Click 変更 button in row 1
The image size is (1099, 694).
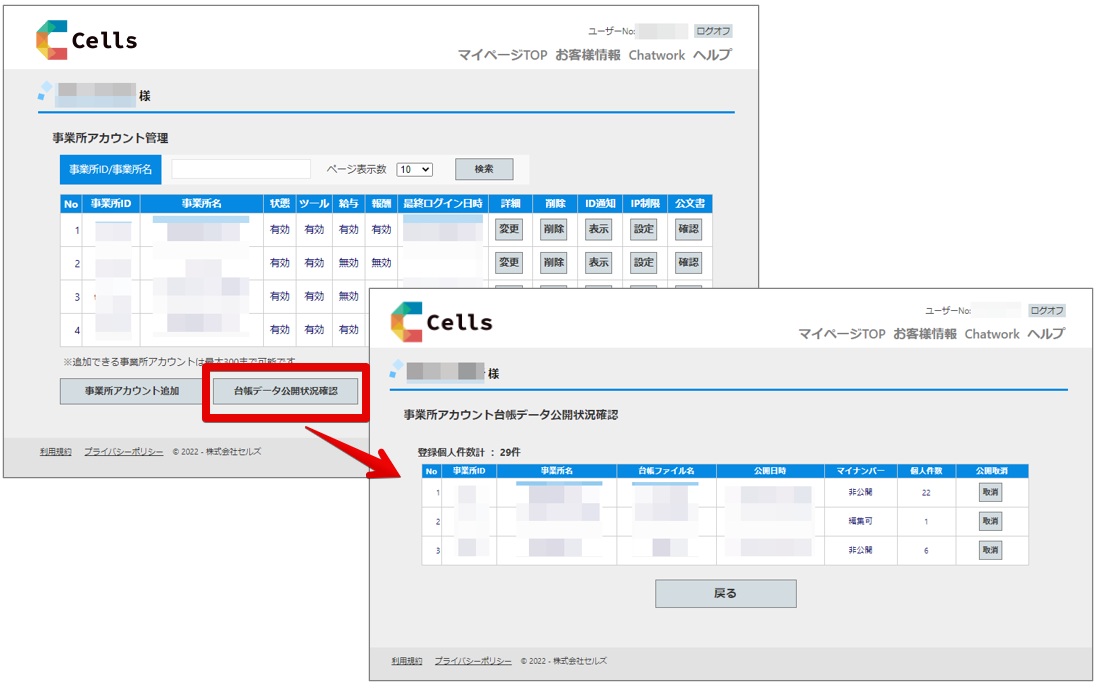coord(509,229)
